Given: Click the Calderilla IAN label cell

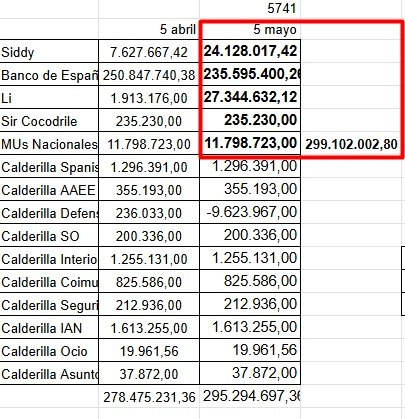Looking at the screenshot, I should [49, 327].
